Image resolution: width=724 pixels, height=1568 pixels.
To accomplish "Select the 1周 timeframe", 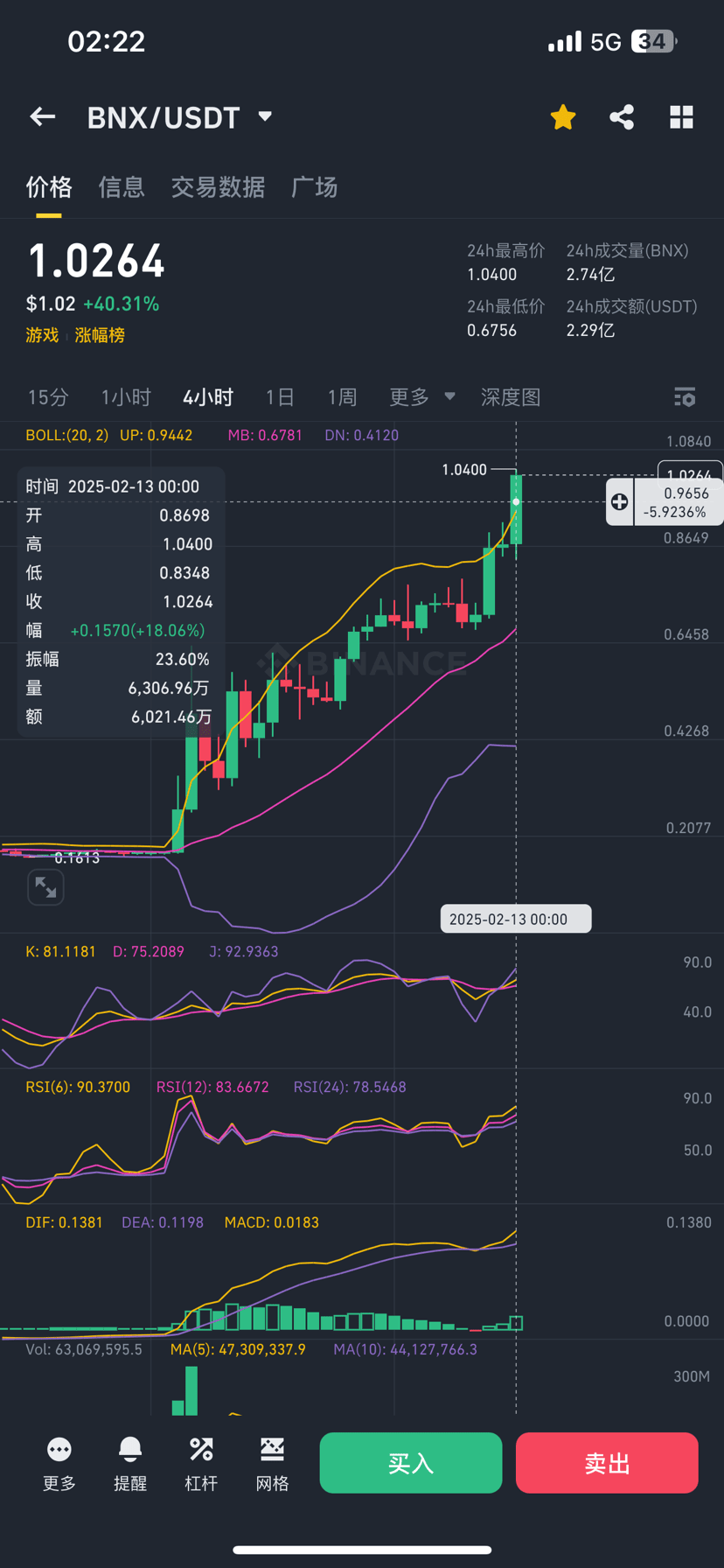I will pos(342,397).
